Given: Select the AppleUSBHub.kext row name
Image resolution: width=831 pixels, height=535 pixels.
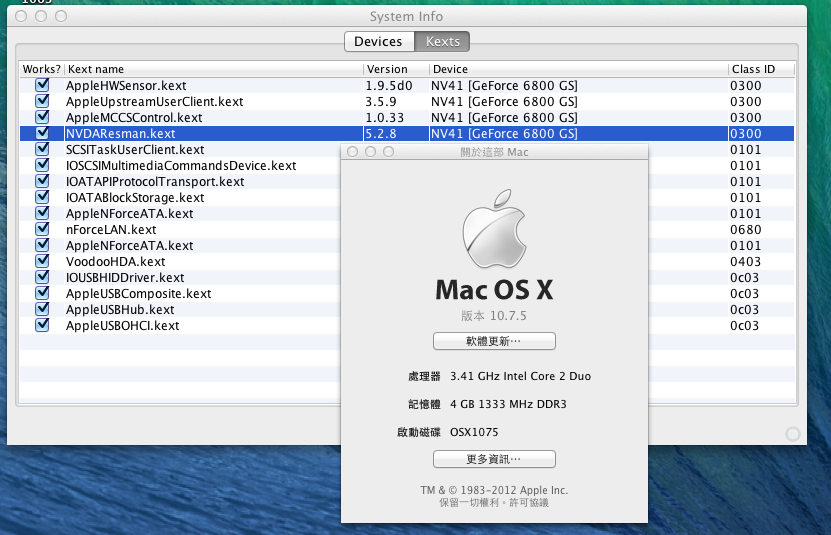Looking at the screenshot, I should [x=120, y=310].
